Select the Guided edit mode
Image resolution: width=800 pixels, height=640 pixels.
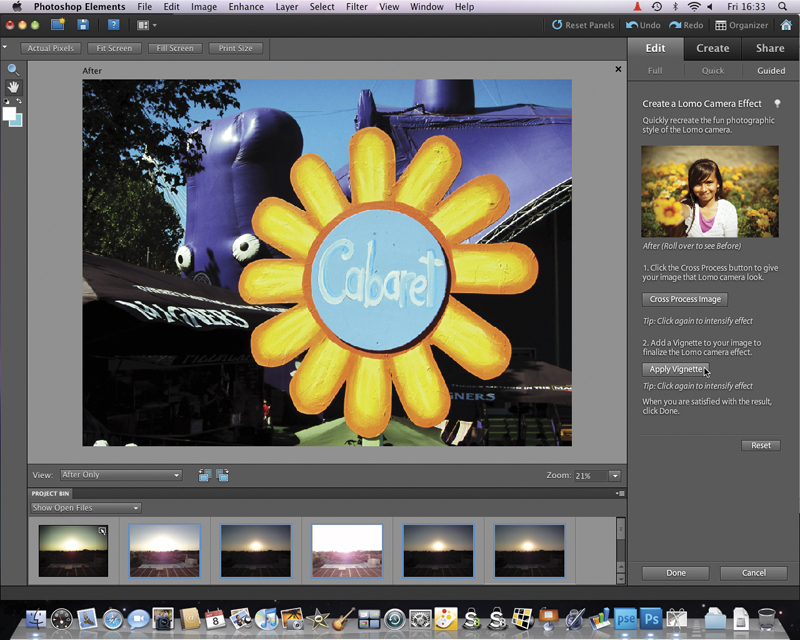click(x=771, y=71)
